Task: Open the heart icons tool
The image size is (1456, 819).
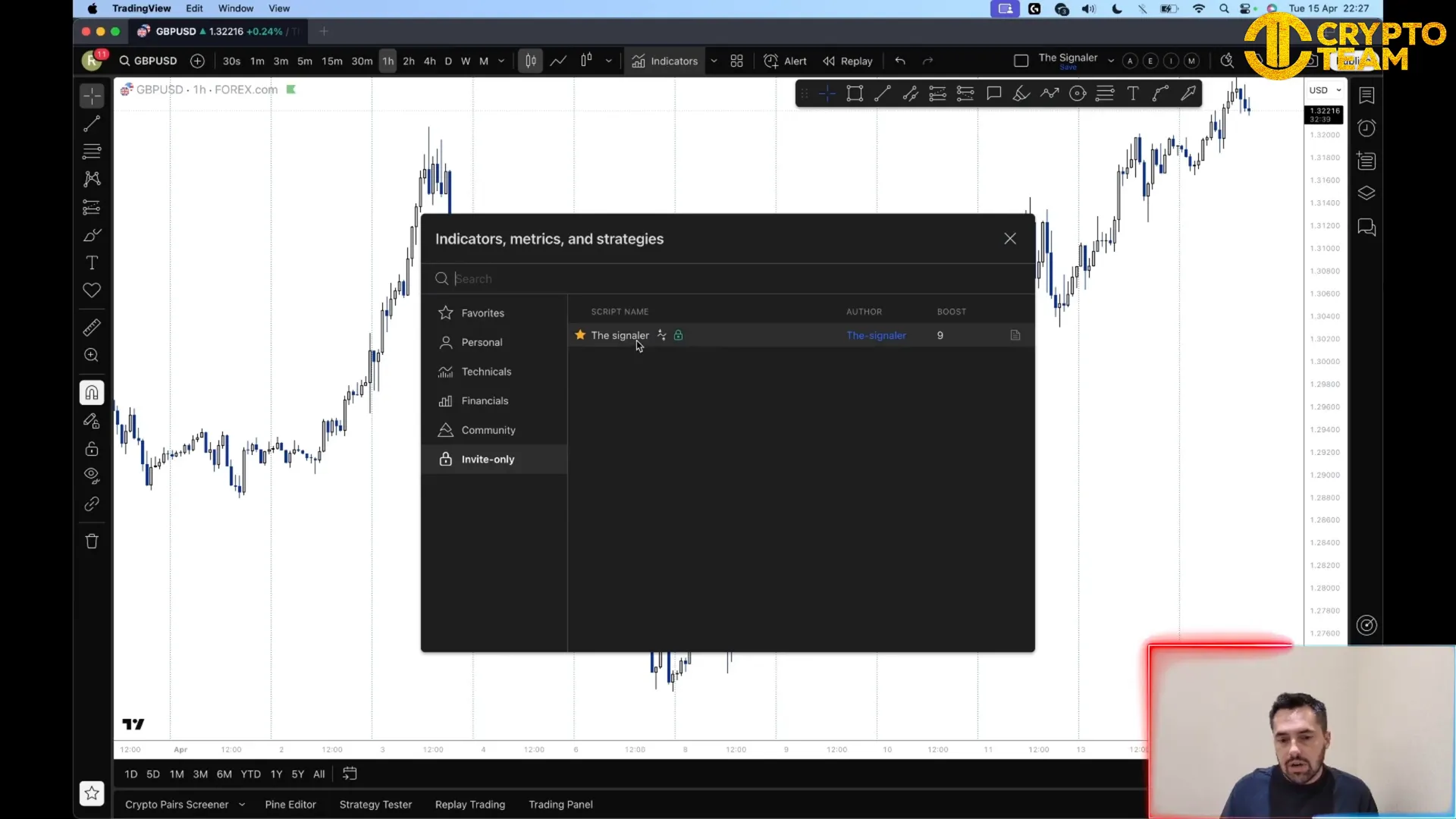Action: click(92, 290)
